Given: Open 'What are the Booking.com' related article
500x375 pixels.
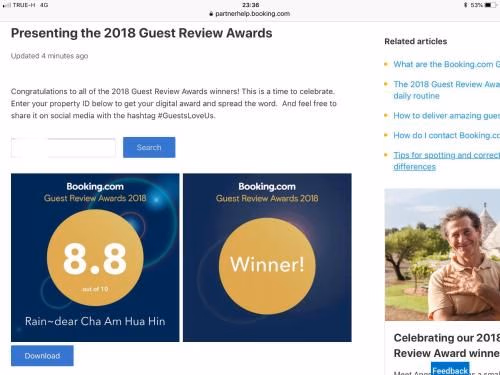Looking at the screenshot, I should pos(446,64).
